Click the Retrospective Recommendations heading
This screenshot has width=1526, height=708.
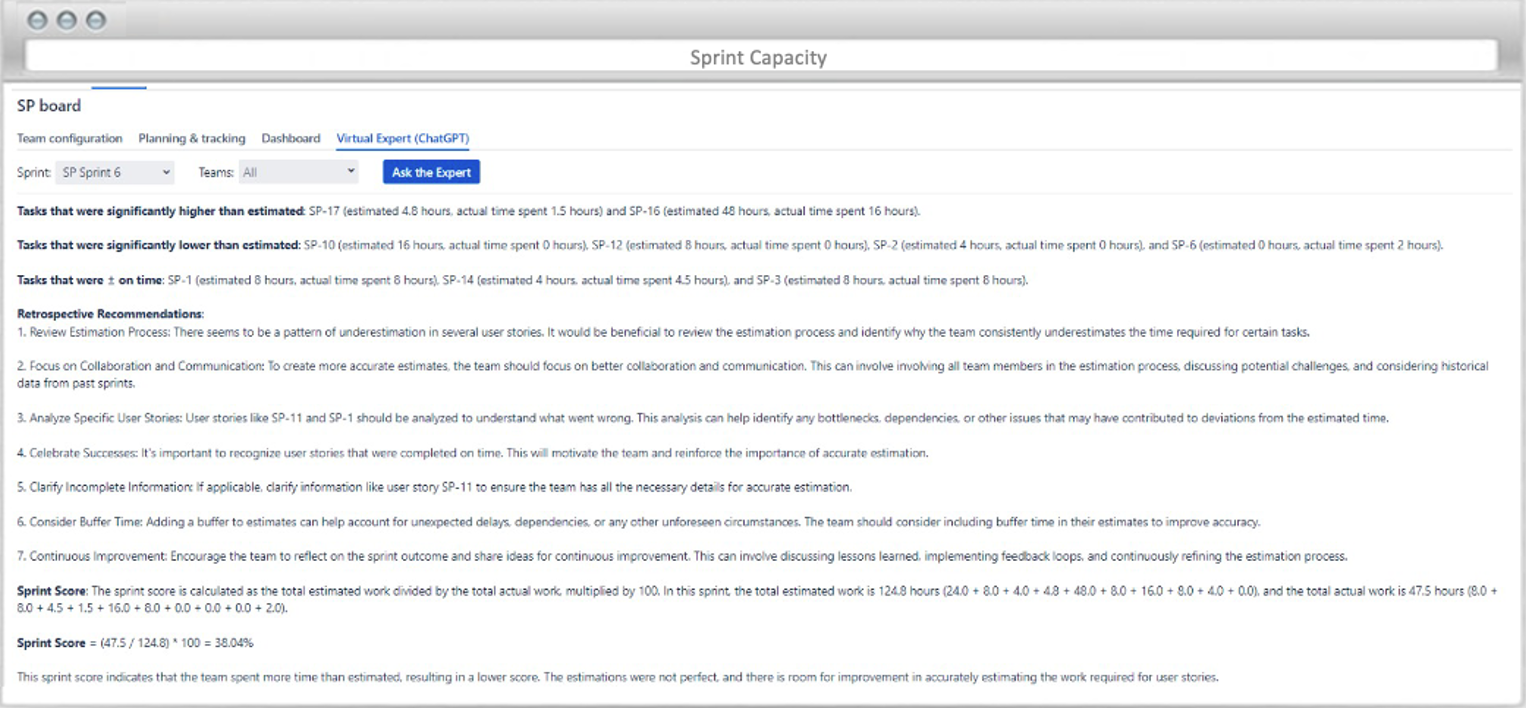[110, 314]
